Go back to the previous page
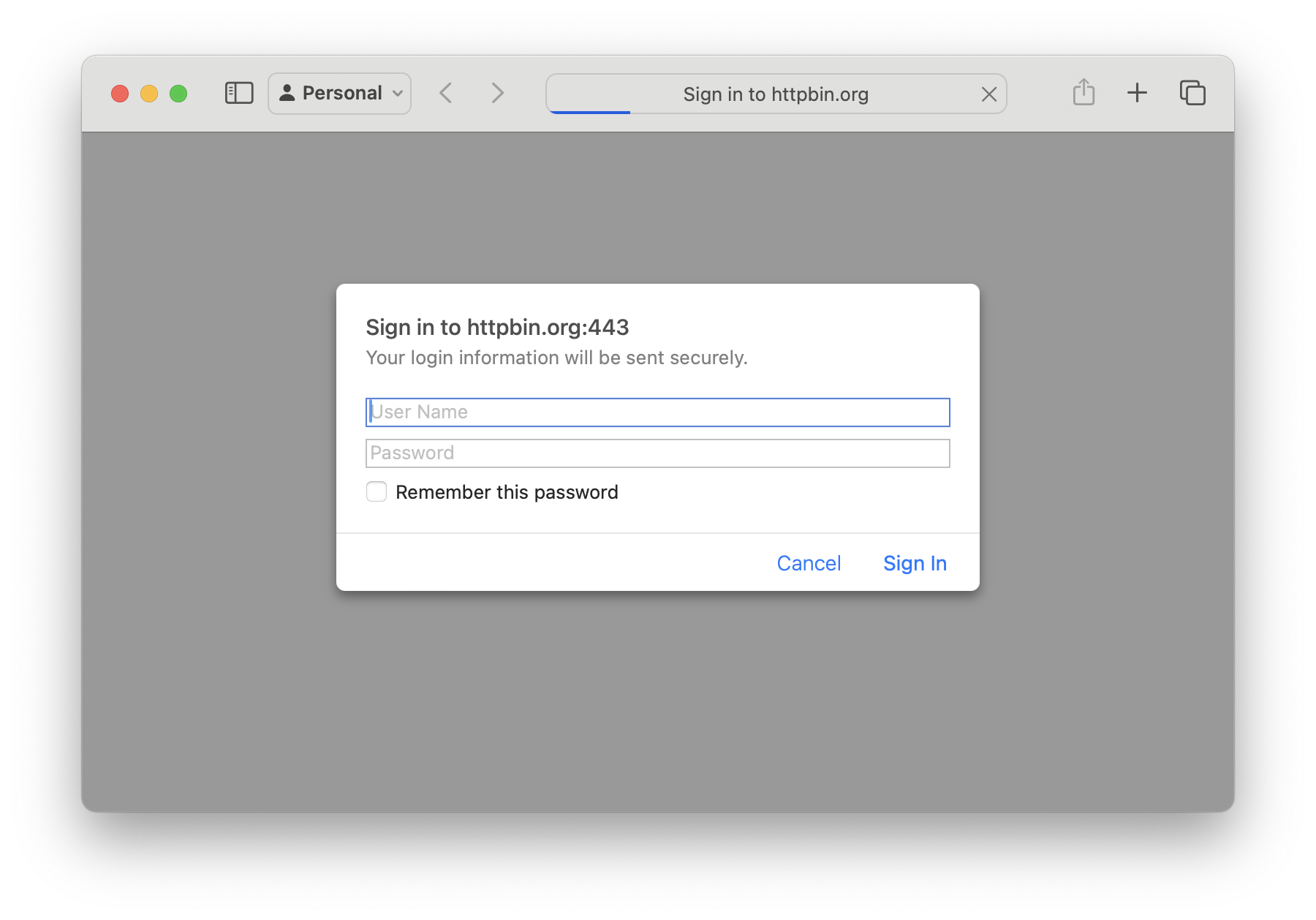 coord(446,93)
